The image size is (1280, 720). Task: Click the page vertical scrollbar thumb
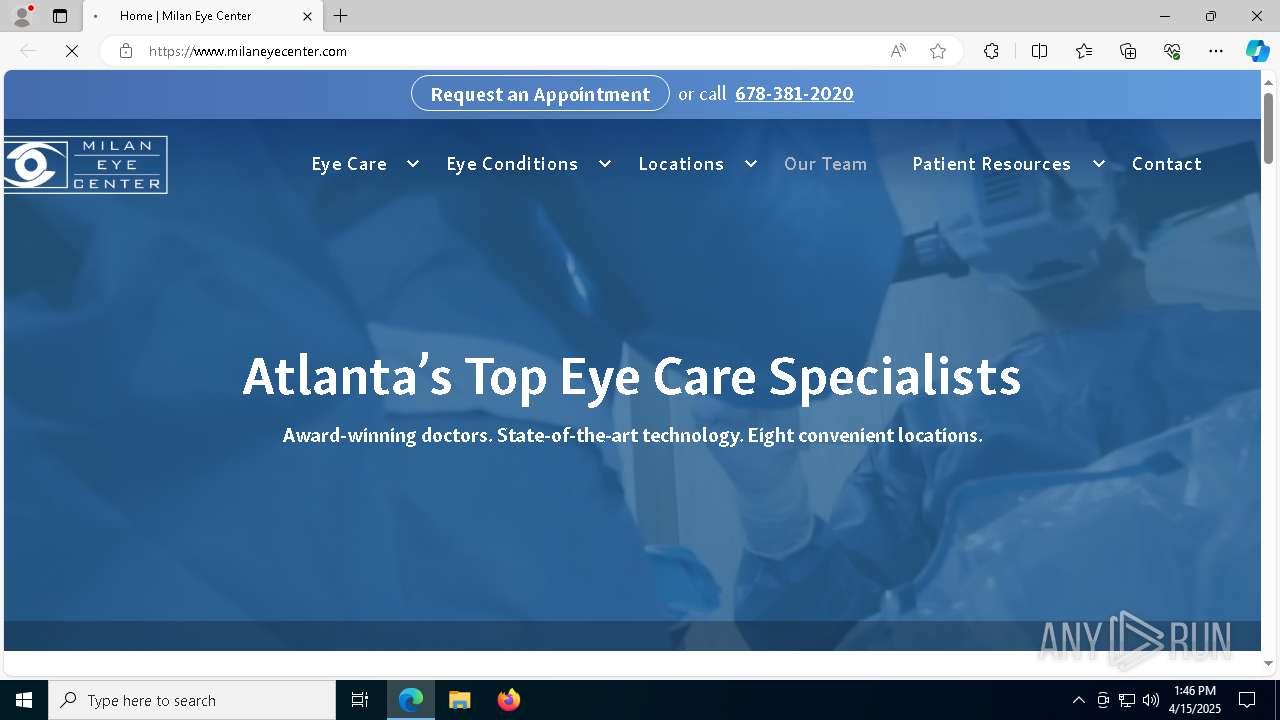(x=1268, y=128)
